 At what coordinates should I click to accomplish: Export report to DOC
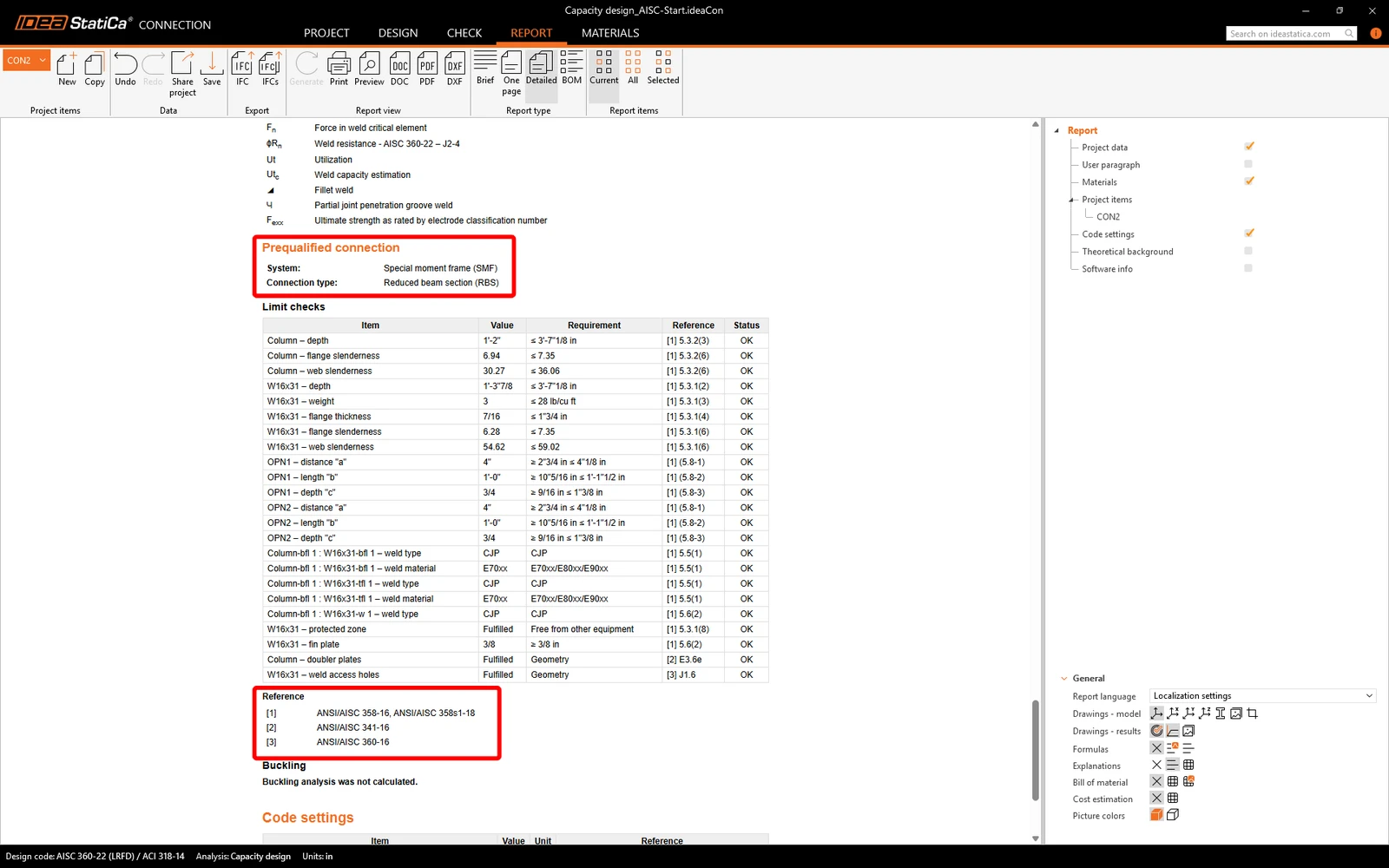pos(399,69)
